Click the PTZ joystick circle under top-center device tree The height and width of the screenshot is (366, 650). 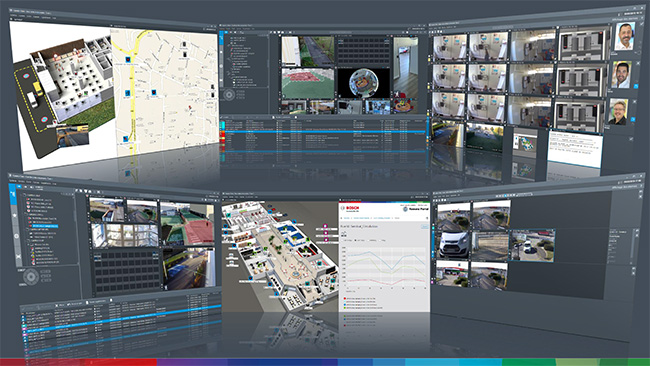point(229,95)
